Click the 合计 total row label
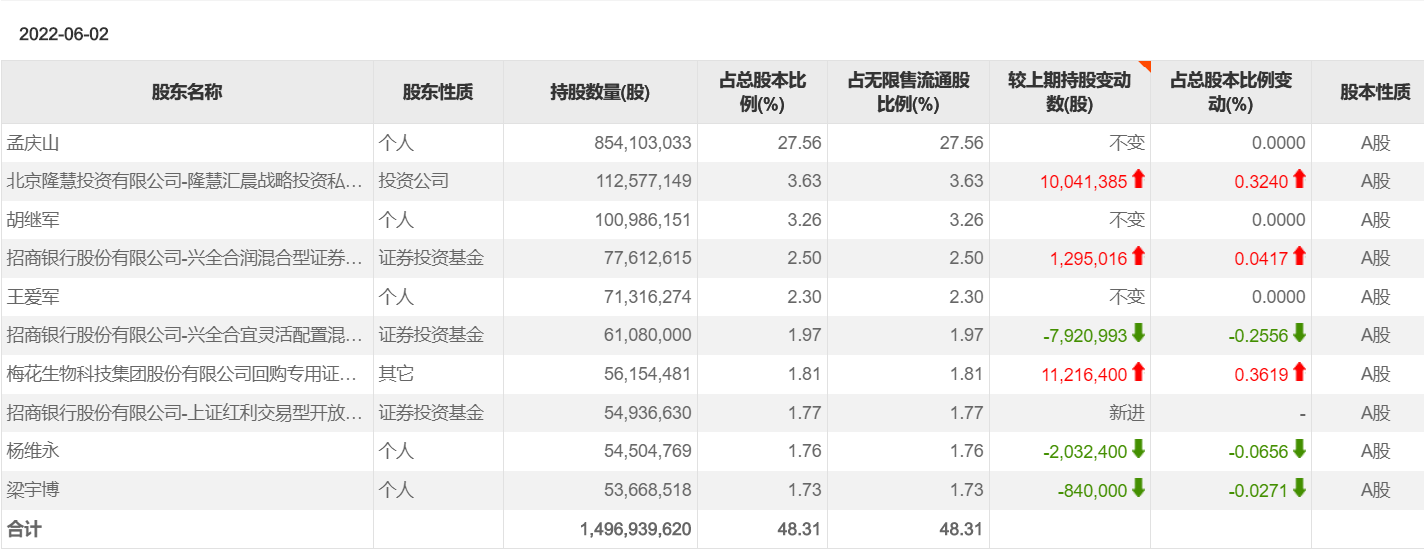This screenshot has height=557, width=1424. coord(25,529)
